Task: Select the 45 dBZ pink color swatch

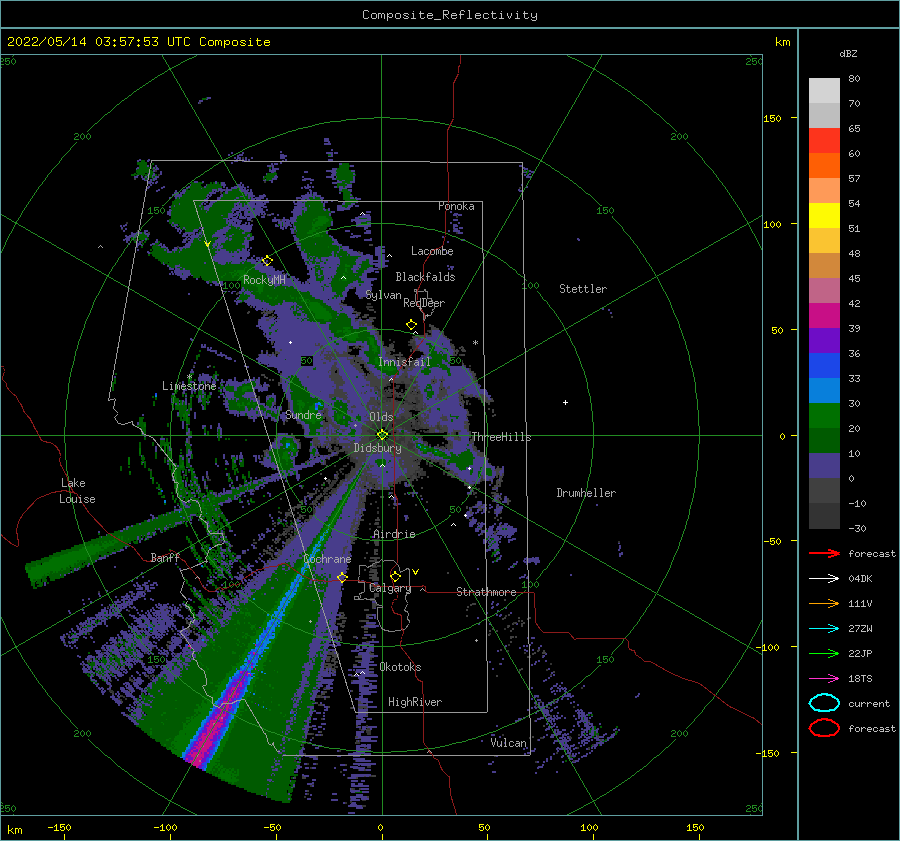Action: pos(824,290)
